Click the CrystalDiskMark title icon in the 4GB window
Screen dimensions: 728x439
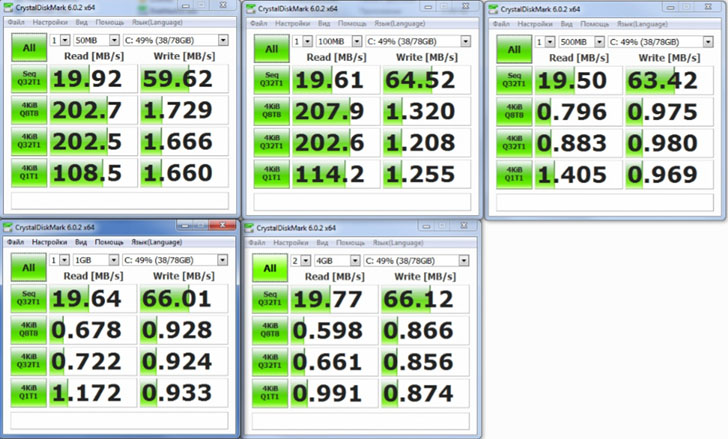coord(249,228)
